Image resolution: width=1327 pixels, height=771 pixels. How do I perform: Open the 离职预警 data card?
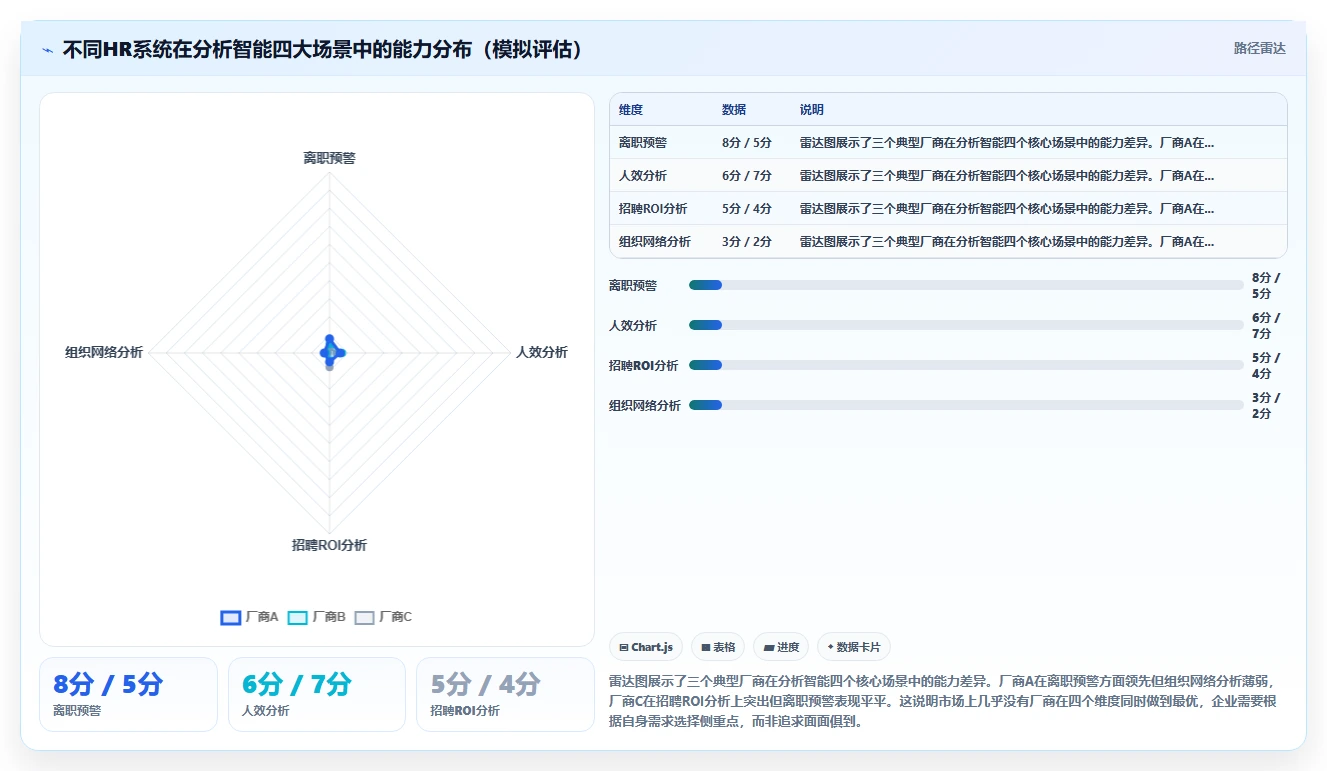pos(128,694)
